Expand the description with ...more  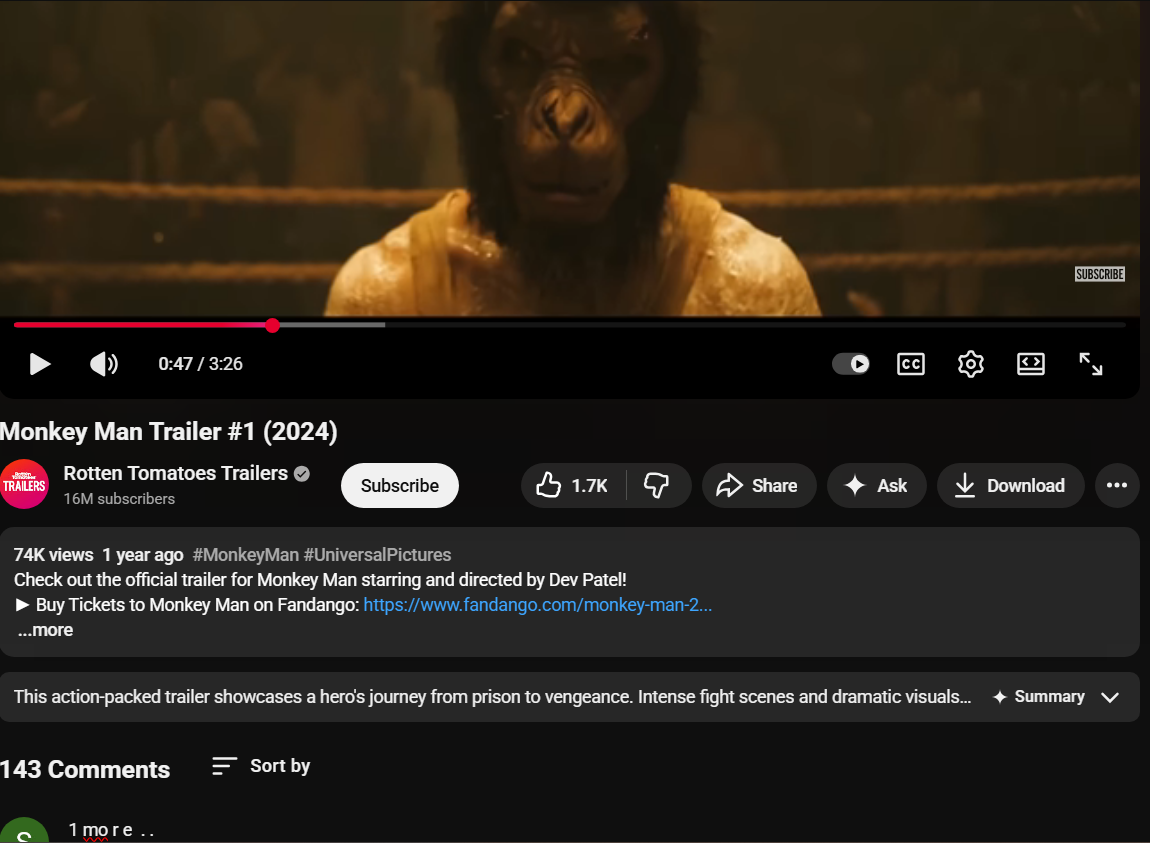45,630
